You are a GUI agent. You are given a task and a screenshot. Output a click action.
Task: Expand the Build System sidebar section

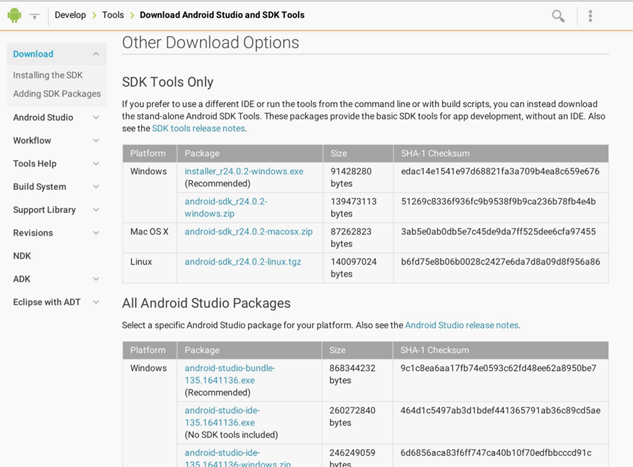(96, 187)
